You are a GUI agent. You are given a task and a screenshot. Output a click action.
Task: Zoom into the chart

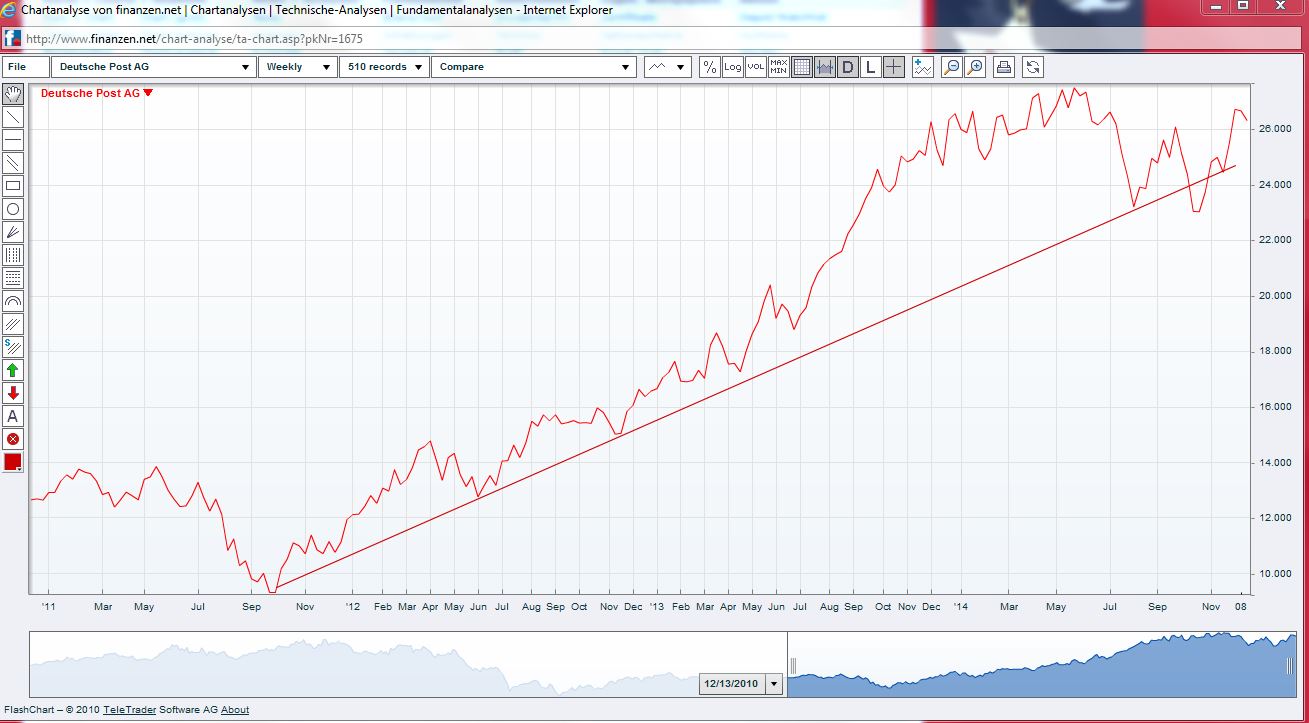pos(975,67)
